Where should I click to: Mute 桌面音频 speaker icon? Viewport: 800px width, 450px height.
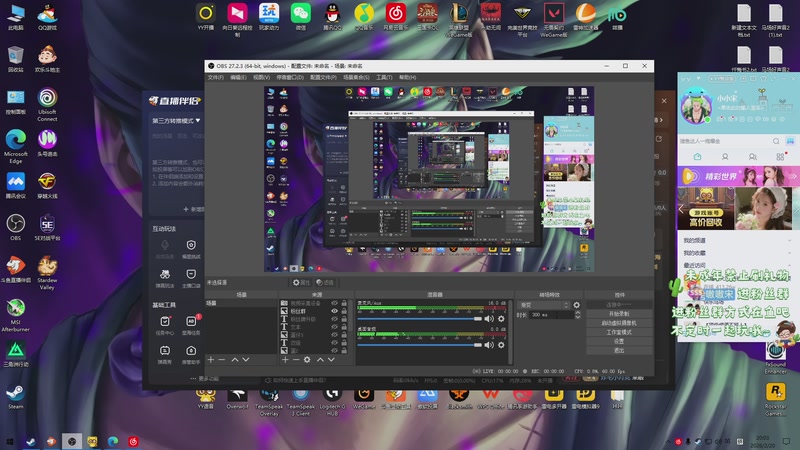[x=489, y=345]
